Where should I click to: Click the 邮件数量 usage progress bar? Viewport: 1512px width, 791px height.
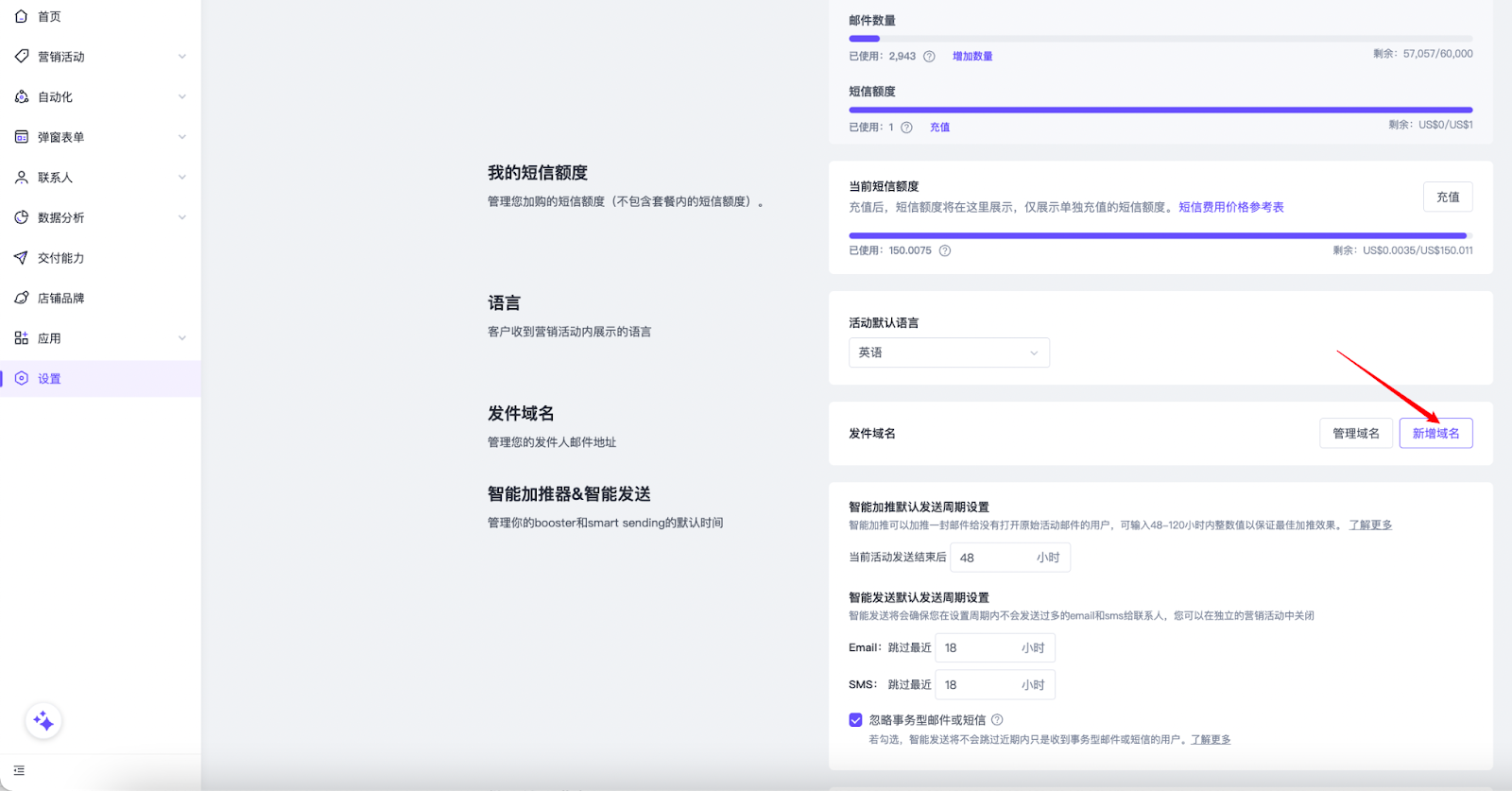[x=1160, y=39]
